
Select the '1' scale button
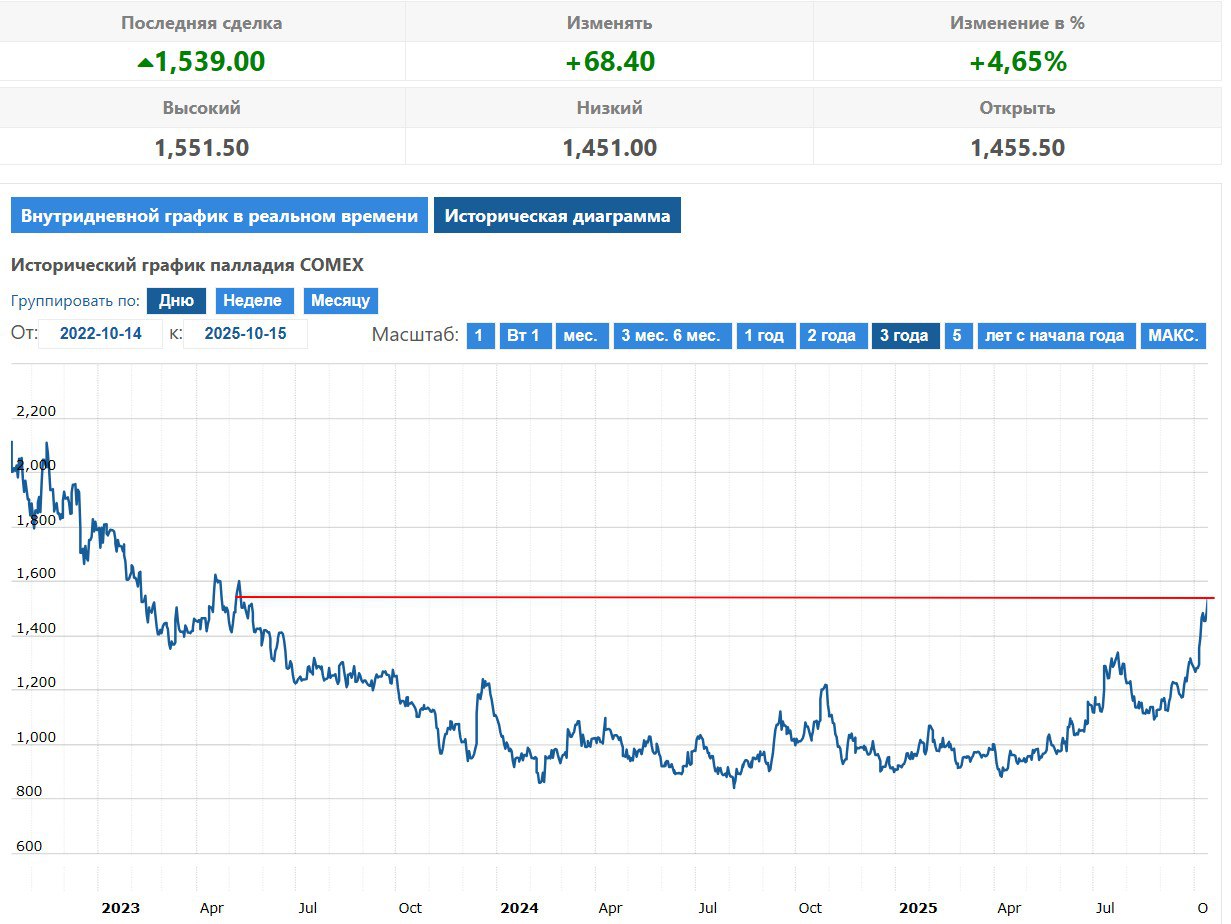point(480,336)
